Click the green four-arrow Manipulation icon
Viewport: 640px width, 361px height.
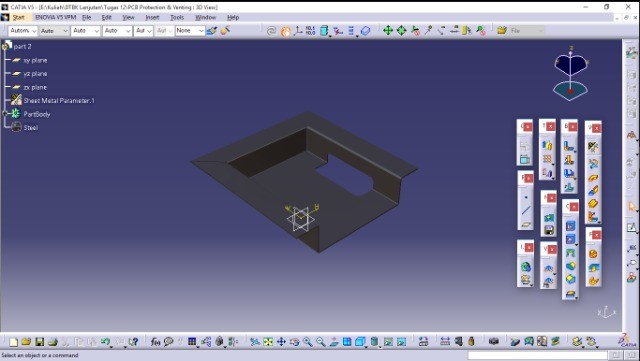pyautogui.click(x=388, y=30)
